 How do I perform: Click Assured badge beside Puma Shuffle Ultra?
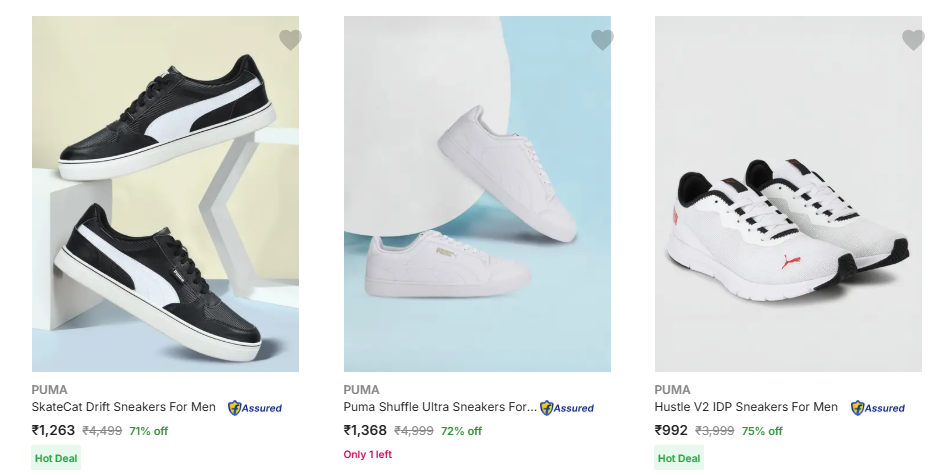[x=567, y=408]
